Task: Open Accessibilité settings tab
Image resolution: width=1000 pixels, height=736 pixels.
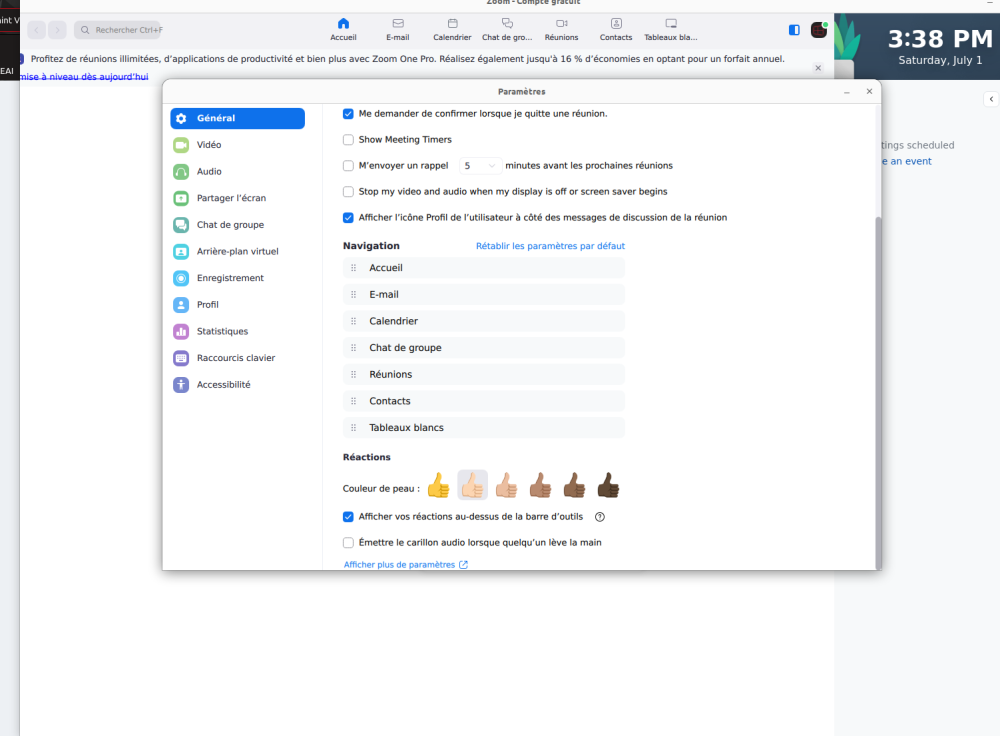Action: click(237, 385)
